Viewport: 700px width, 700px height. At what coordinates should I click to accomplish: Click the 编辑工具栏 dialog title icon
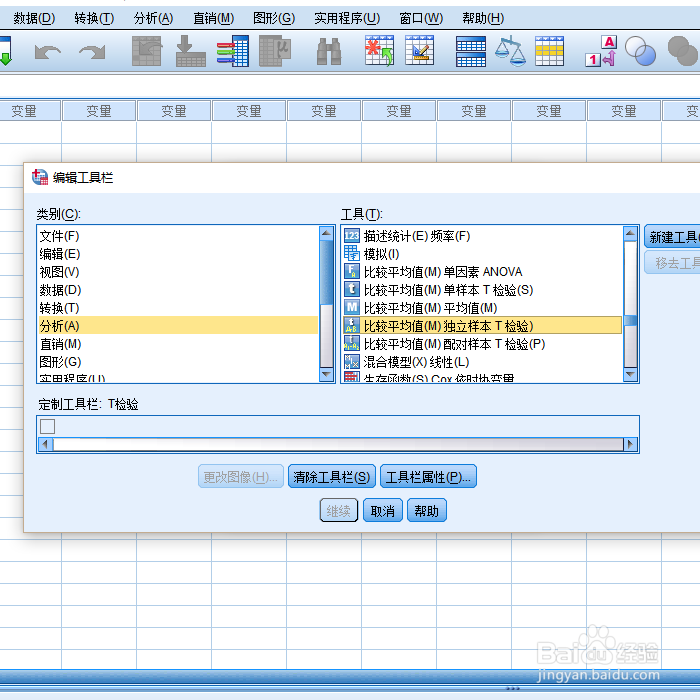coord(40,177)
